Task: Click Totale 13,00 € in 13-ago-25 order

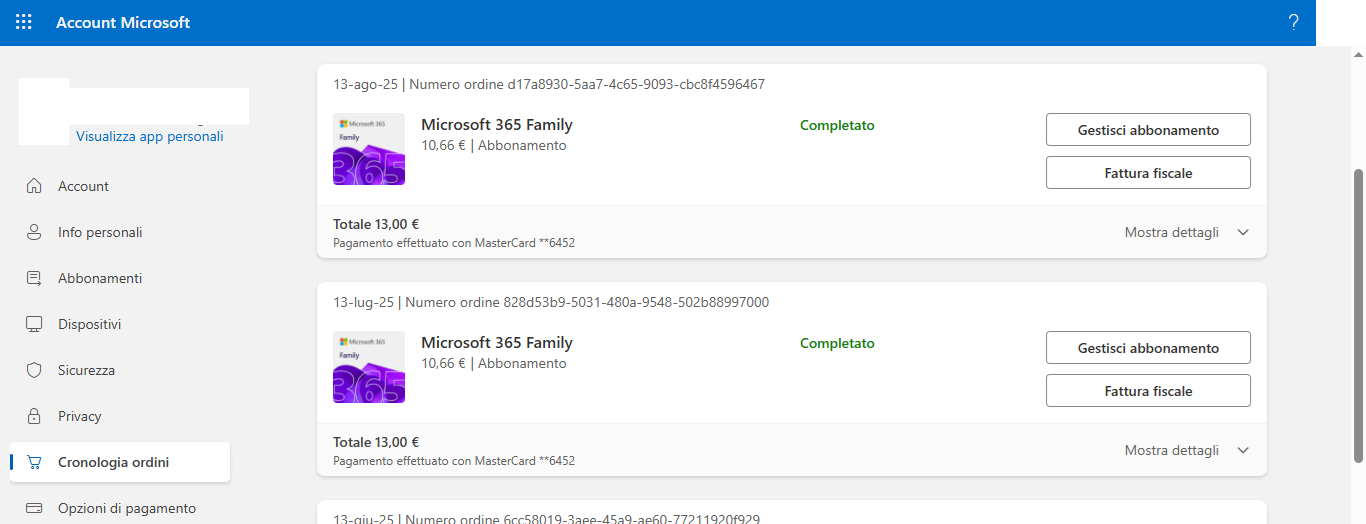Action: (x=376, y=224)
